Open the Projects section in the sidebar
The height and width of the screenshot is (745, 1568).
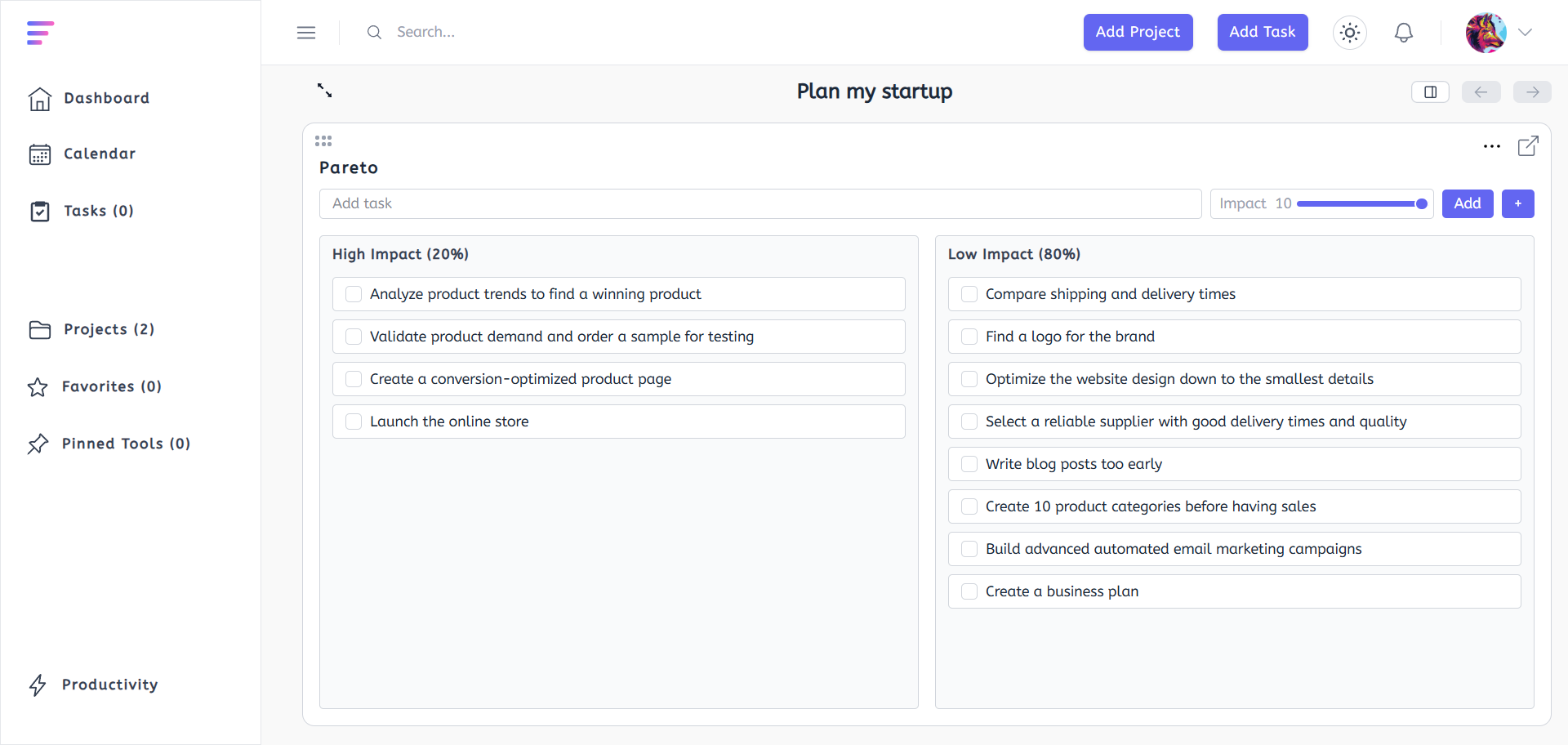tap(109, 329)
